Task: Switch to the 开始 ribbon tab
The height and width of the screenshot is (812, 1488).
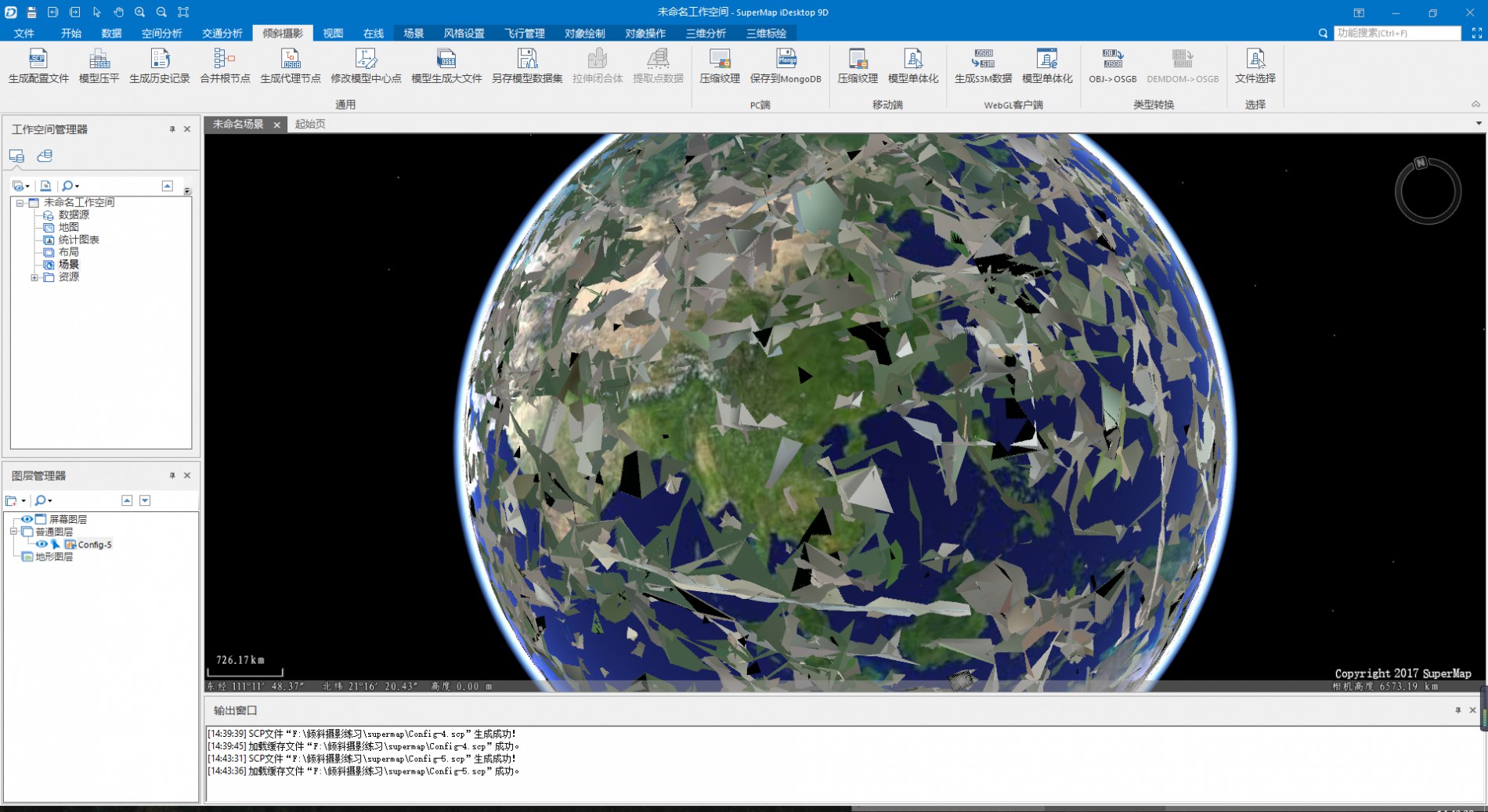Action: point(71,33)
